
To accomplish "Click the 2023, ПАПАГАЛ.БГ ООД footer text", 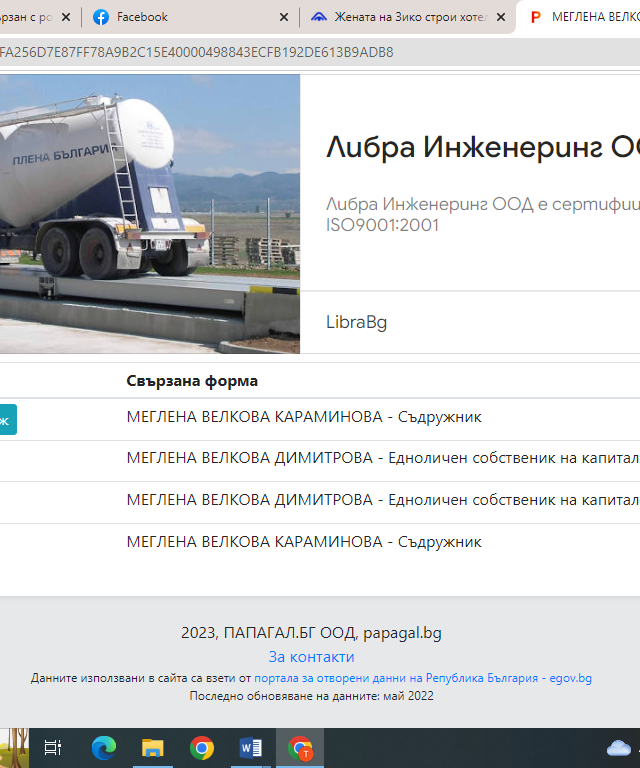I will 311,633.
